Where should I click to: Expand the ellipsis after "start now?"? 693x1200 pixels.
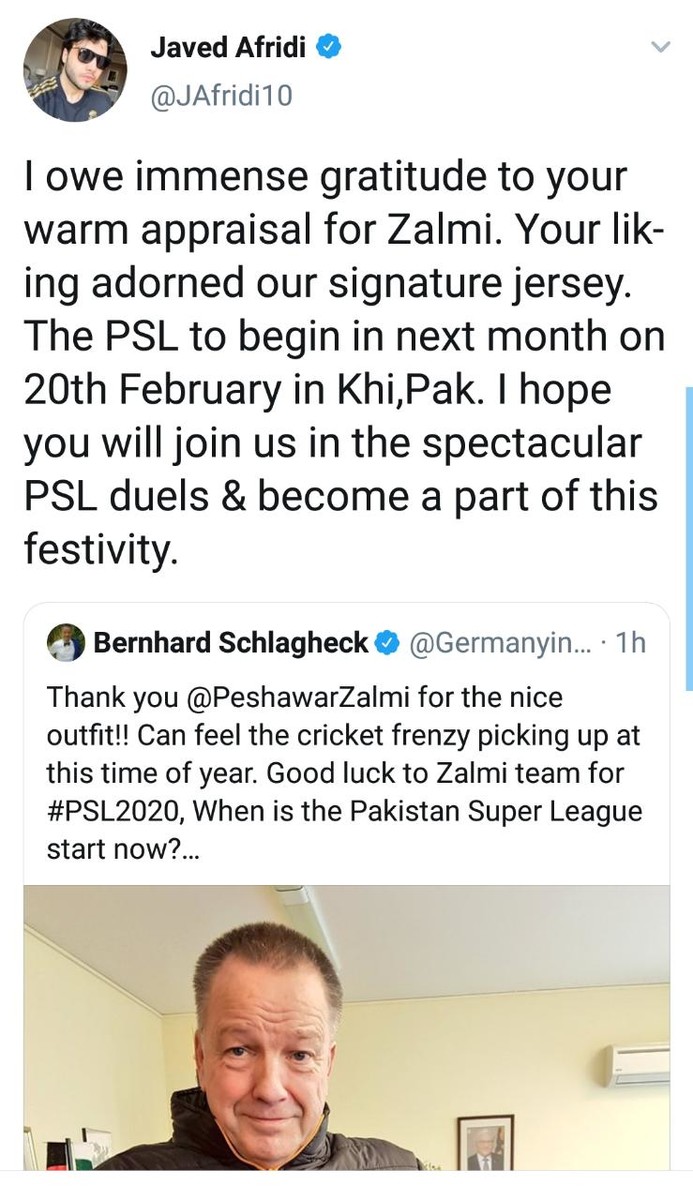click(x=188, y=850)
